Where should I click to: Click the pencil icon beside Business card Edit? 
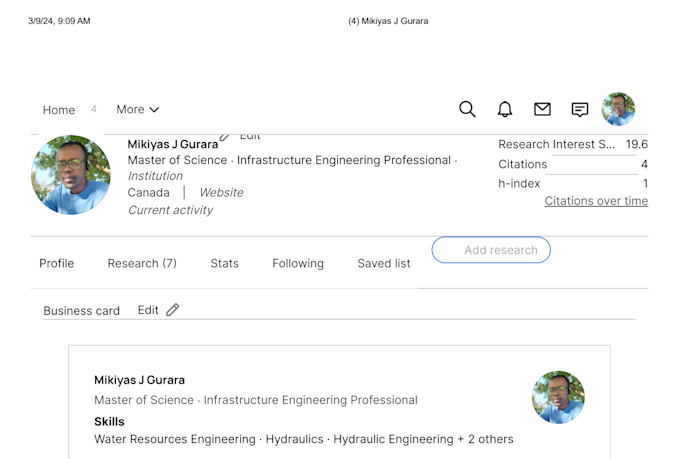173,310
